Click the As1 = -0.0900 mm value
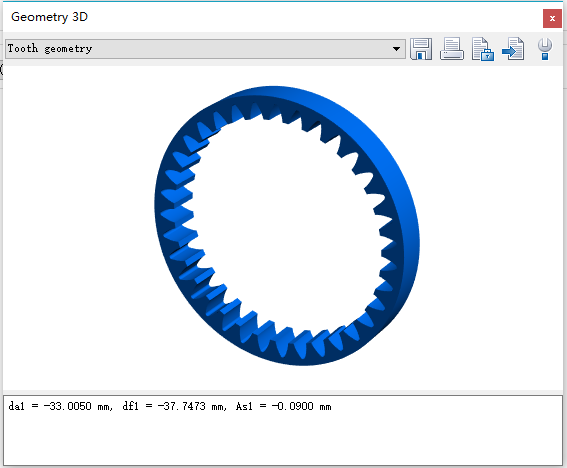 tap(284, 406)
